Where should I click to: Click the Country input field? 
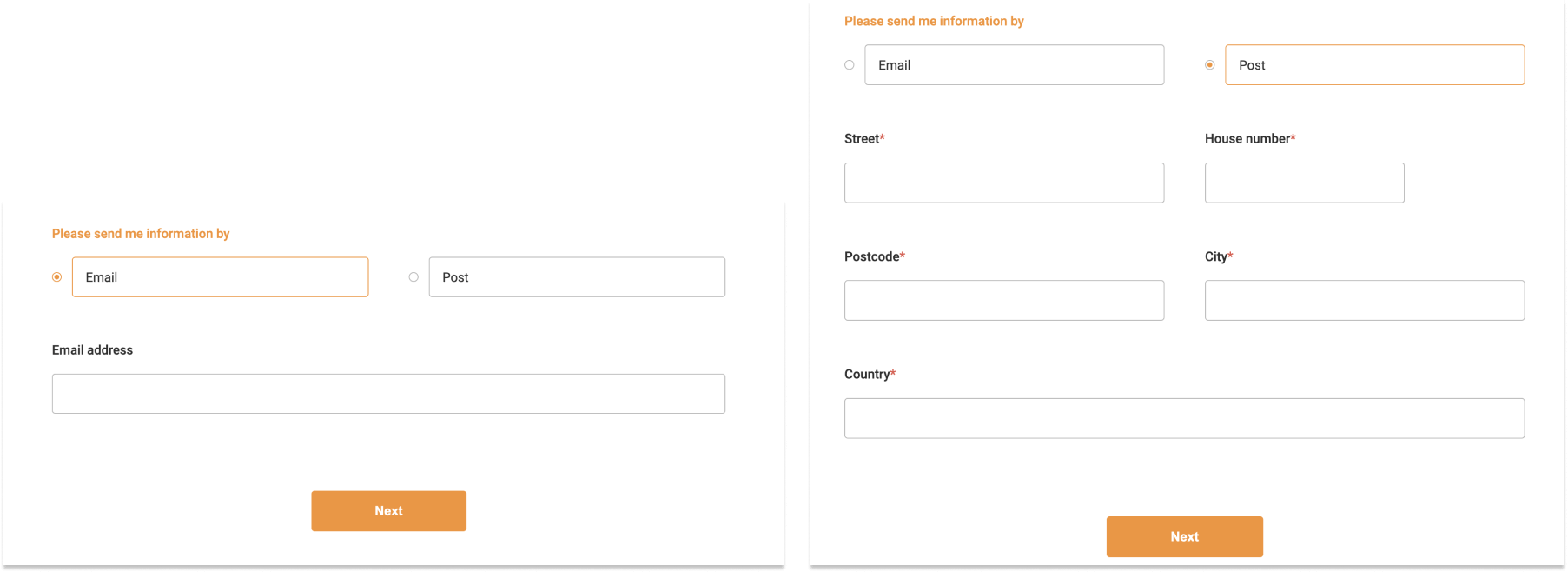[x=1184, y=418]
